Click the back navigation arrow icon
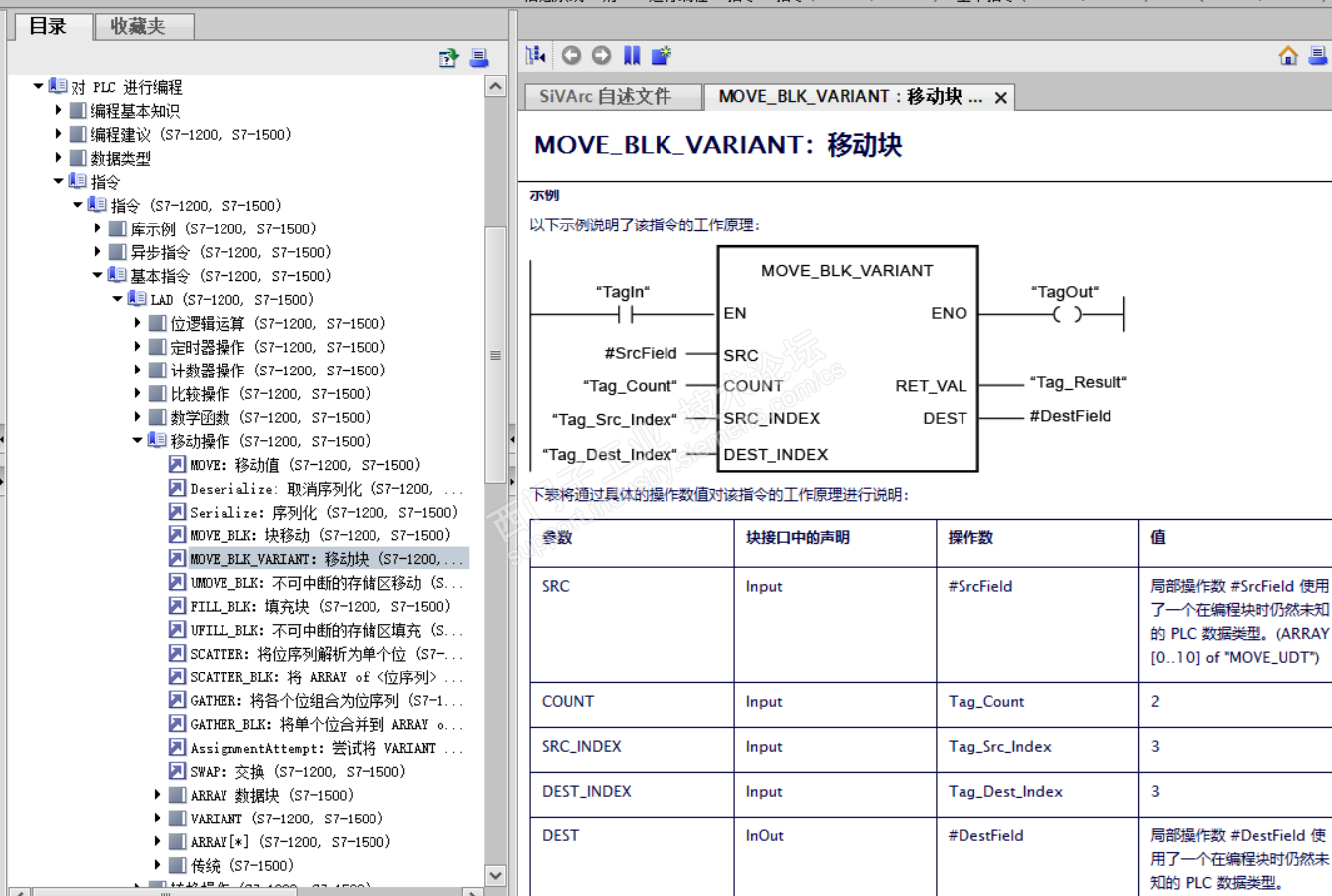This screenshot has width=1332, height=896. [x=571, y=56]
